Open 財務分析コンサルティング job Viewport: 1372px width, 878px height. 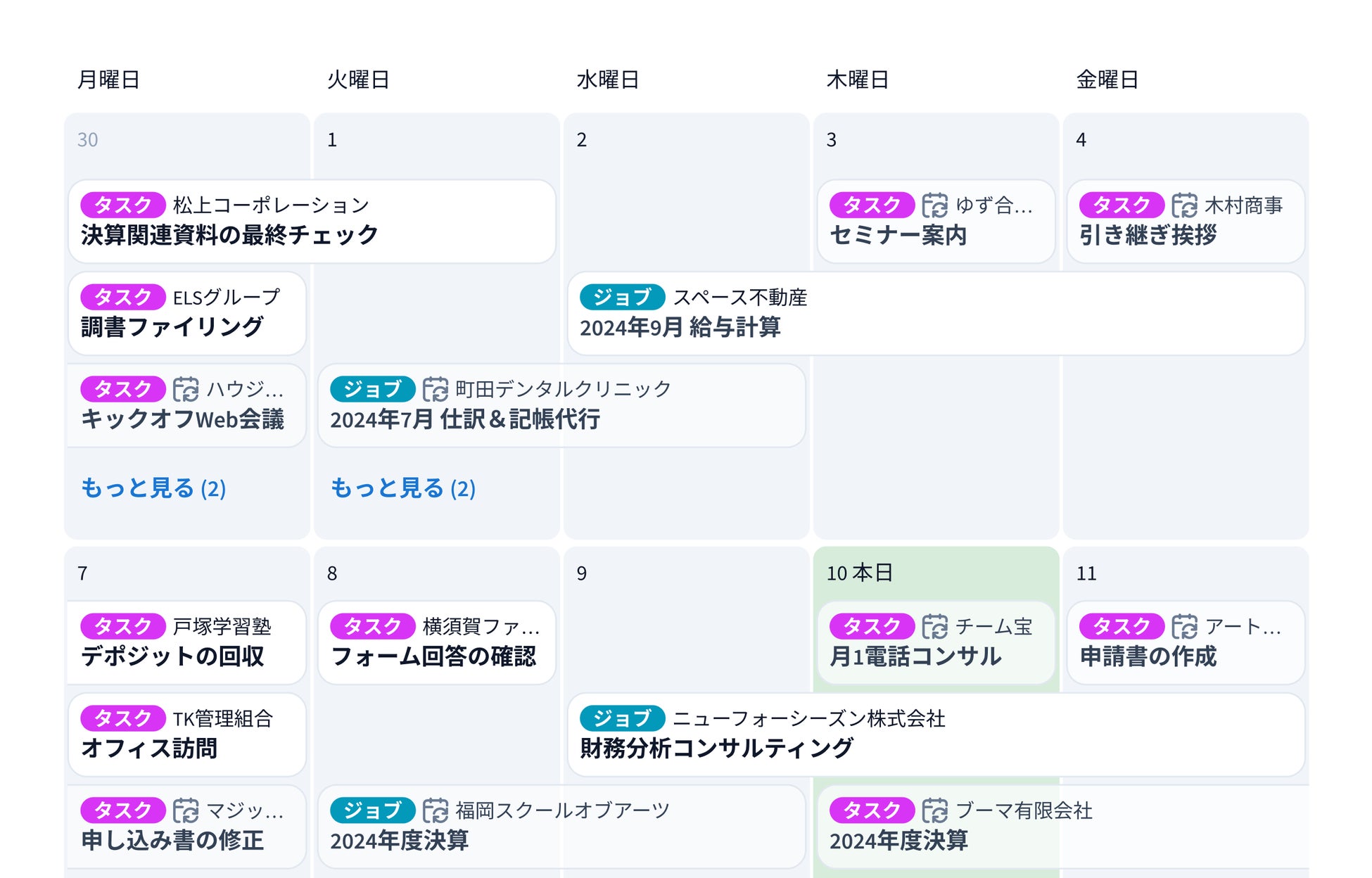tap(936, 734)
